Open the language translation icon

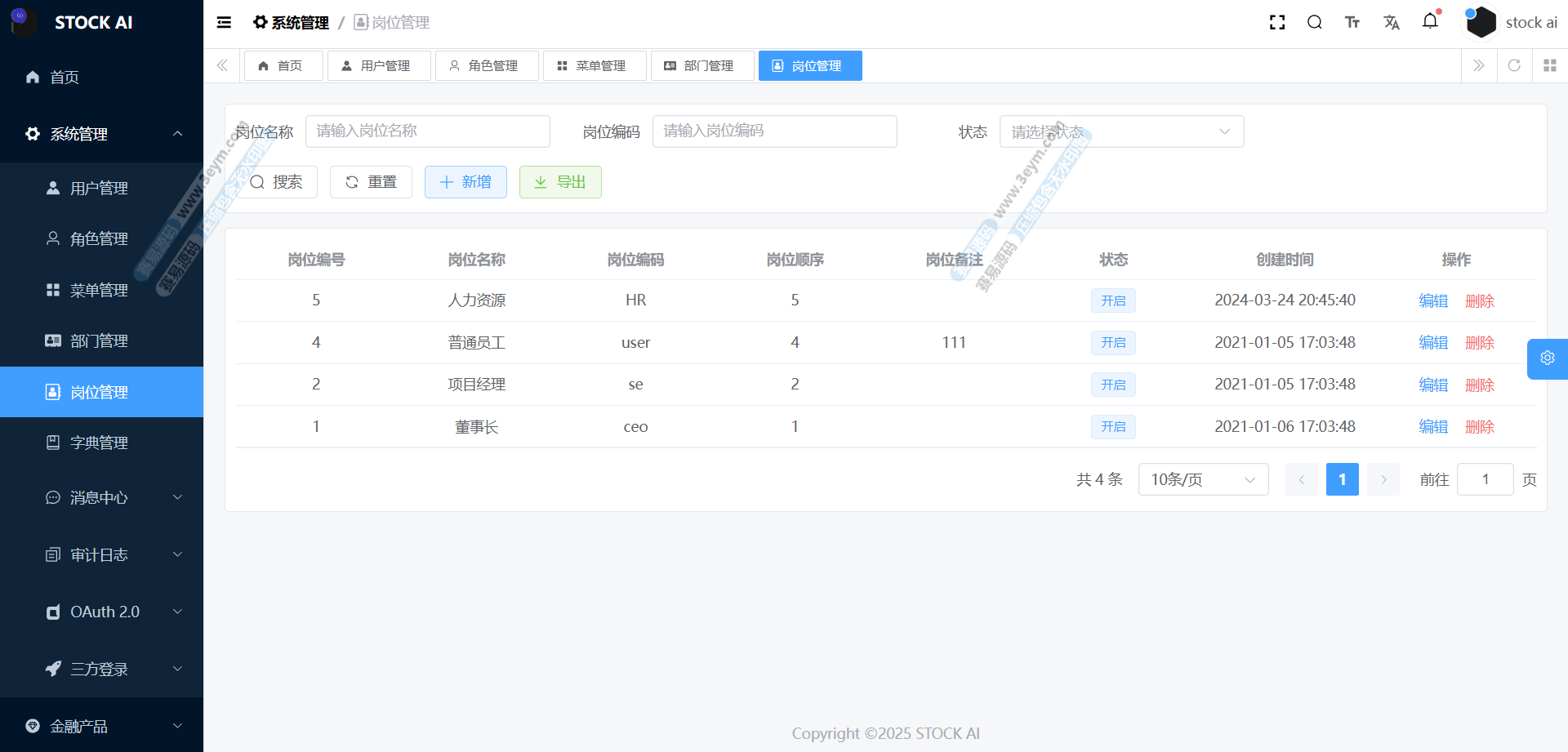click(1392, 23)
